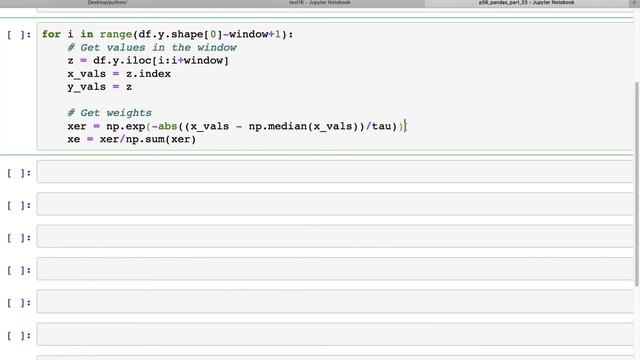Open a new browser tab with the plus button
Screen dimensions: 640x360
[635, 3]
